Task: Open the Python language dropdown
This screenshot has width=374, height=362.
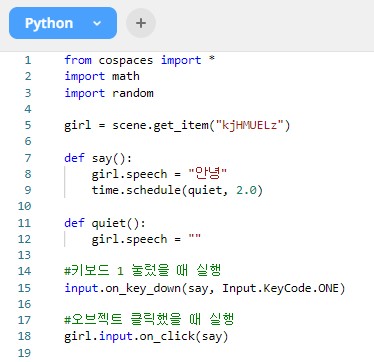Action: 63,23
